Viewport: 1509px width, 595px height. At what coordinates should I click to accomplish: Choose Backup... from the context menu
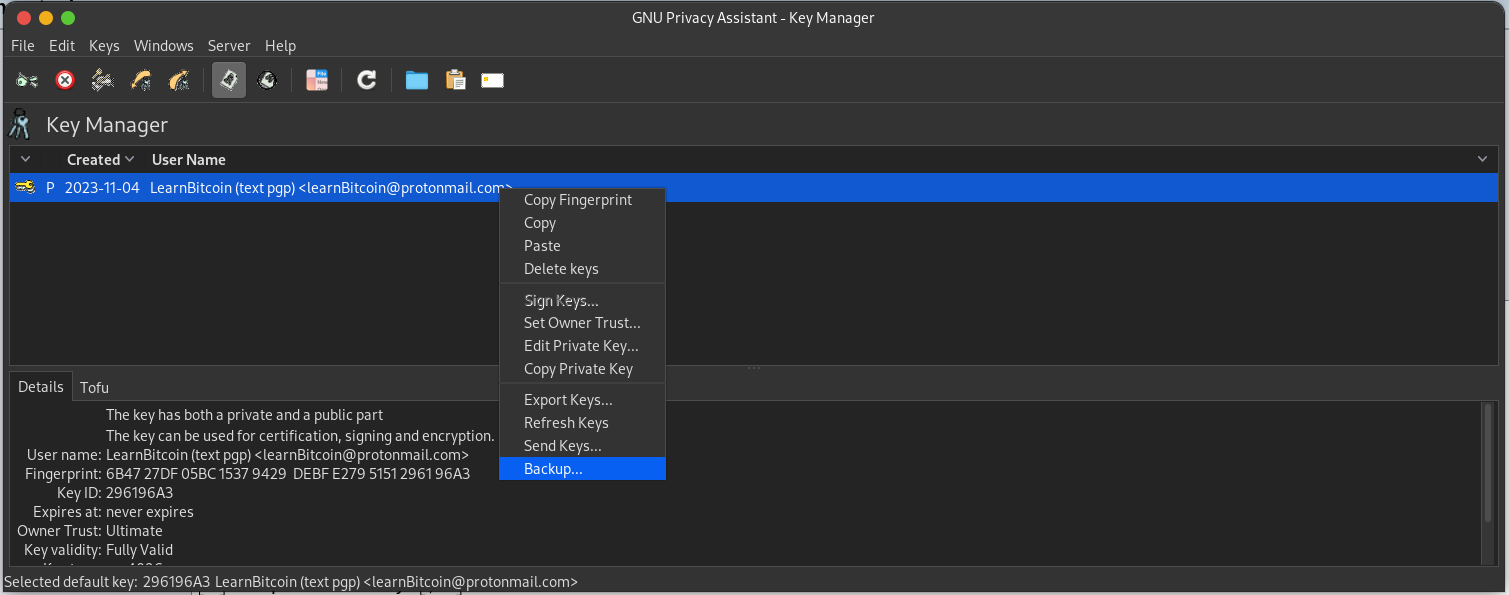point(553,469)
